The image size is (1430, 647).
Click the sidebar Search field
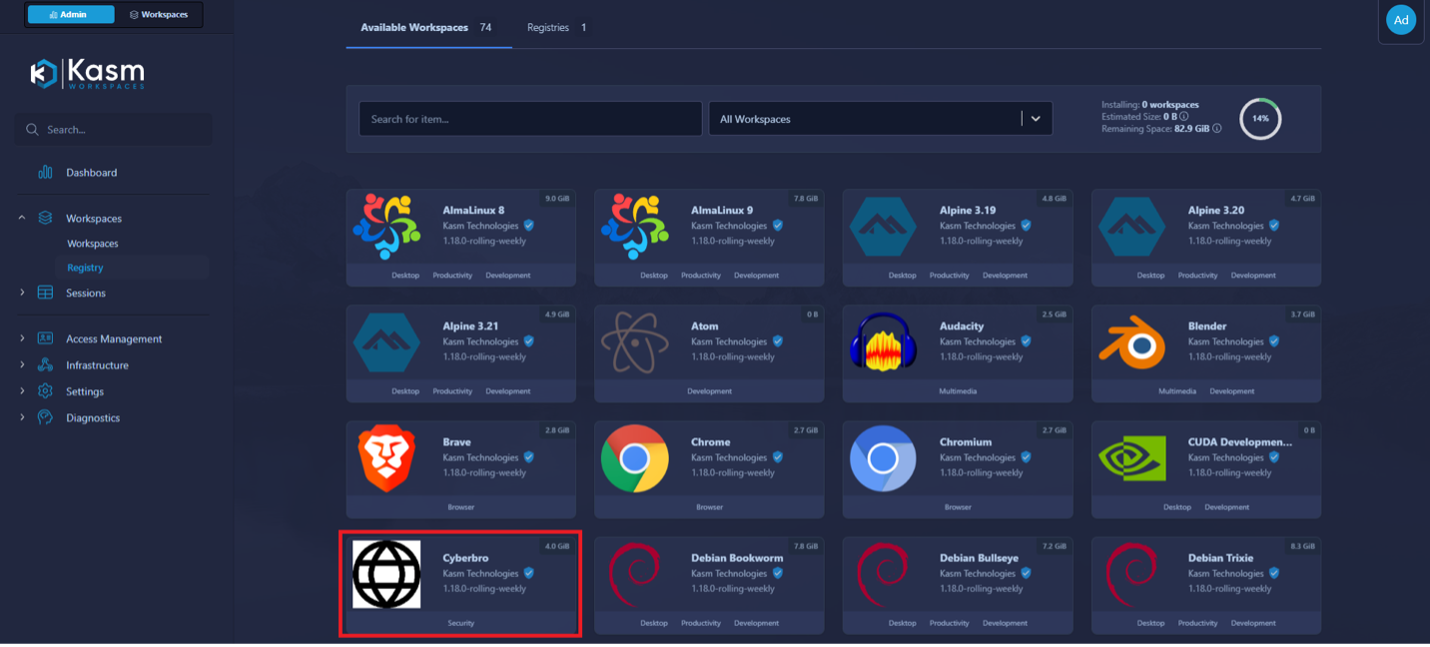click(x=113, y=129)
